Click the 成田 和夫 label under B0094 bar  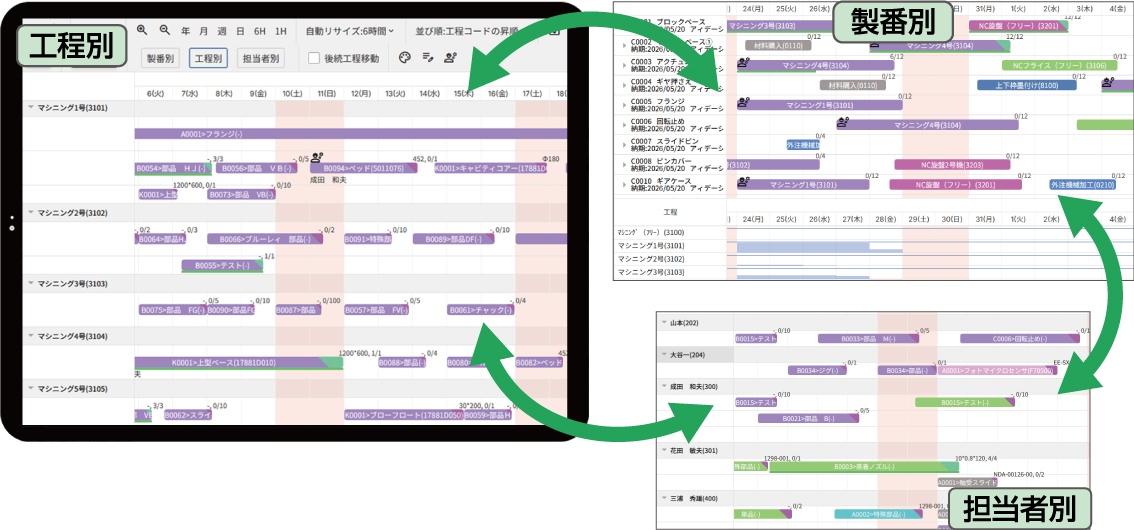point(328,179)
